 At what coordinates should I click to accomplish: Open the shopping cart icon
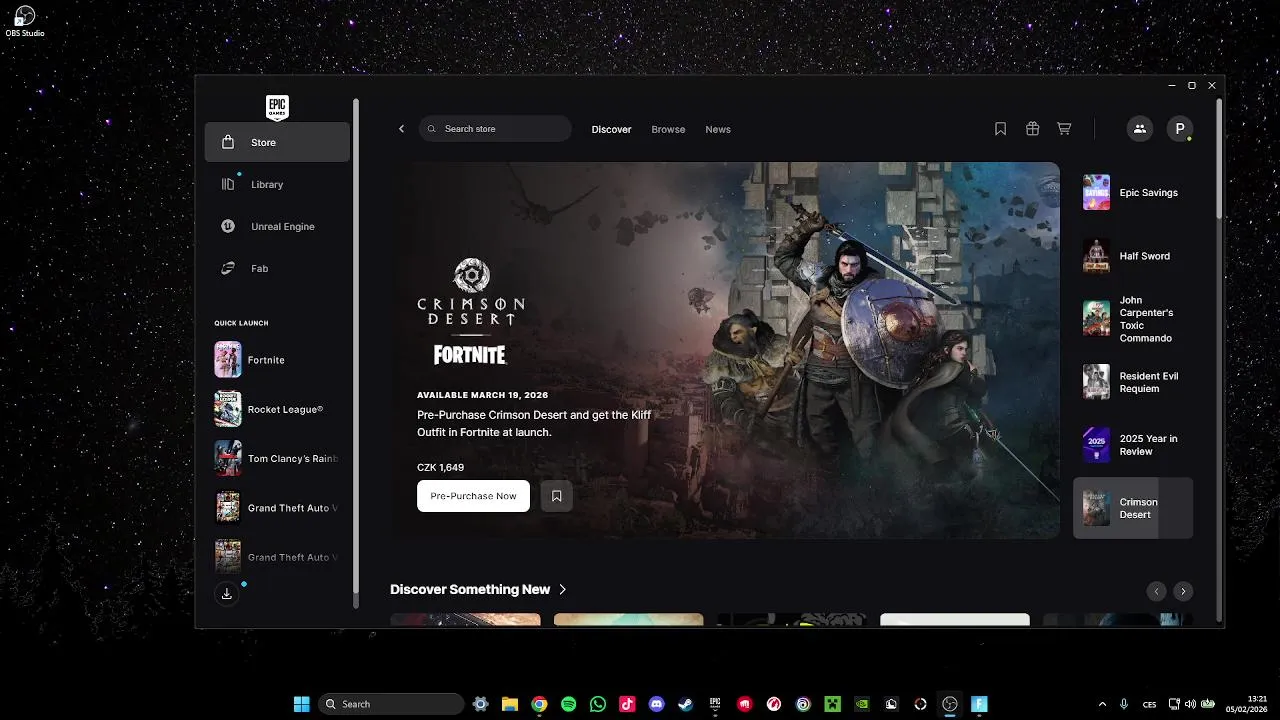1064,129
